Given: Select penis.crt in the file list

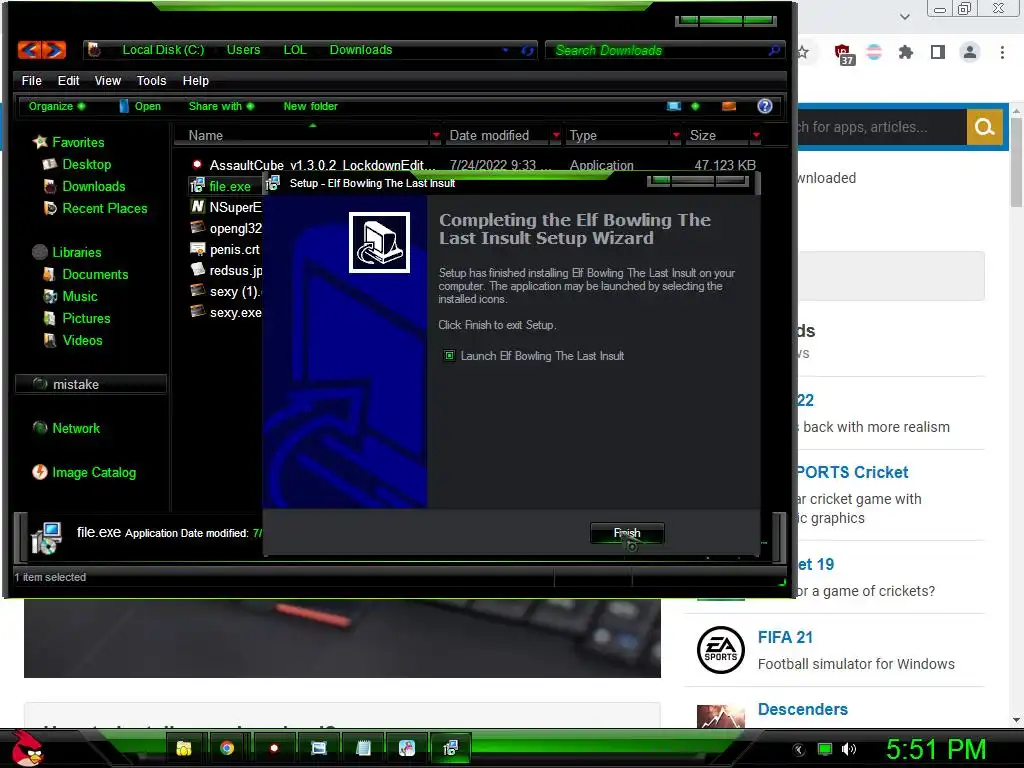Looking at the screenshot, I should click(x=225, y=249).
